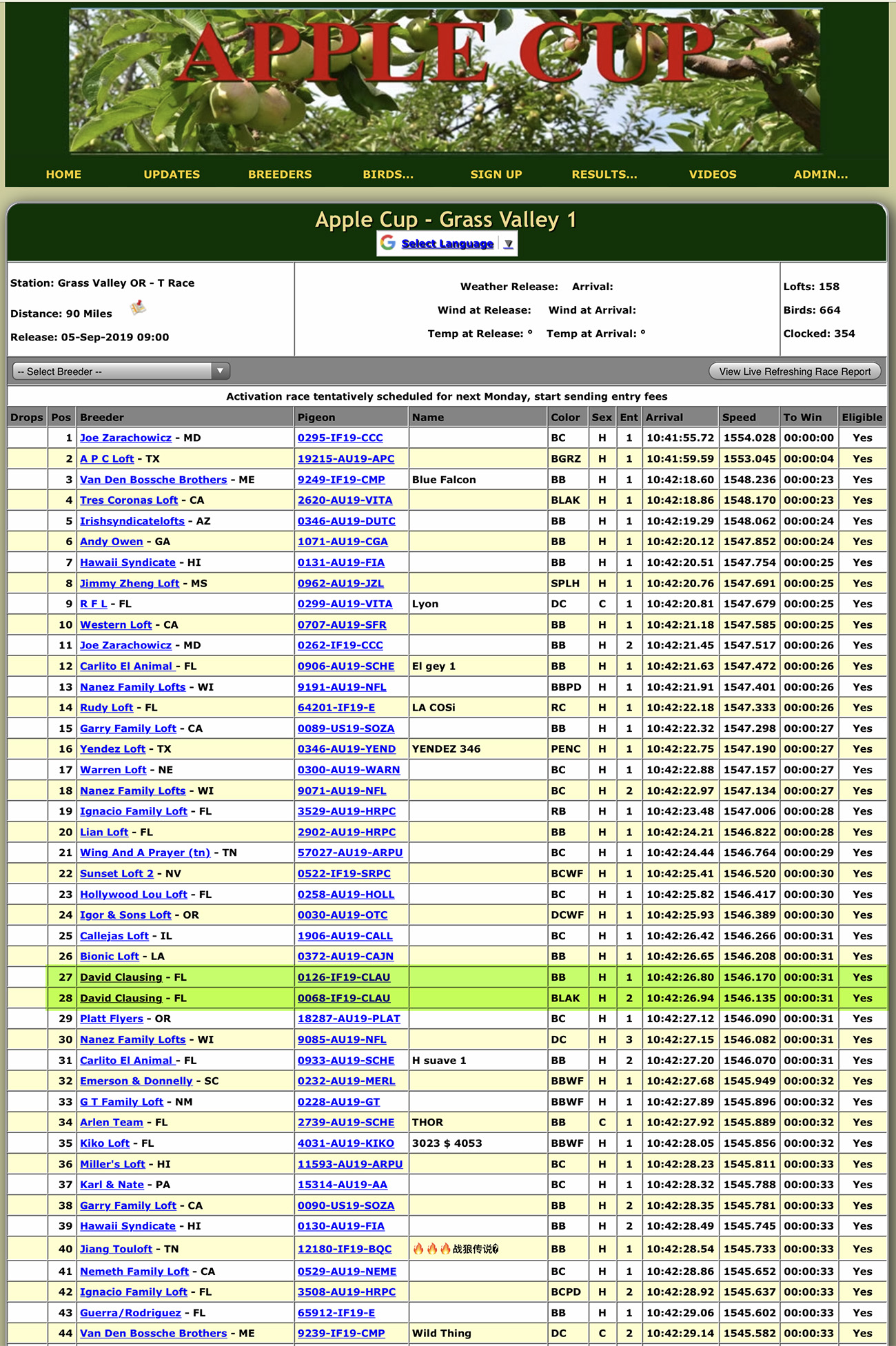The height and width of the screenshot is (1346, 896).
Task: Open Rudy Loft breeder link
Action: coord(106,708)
